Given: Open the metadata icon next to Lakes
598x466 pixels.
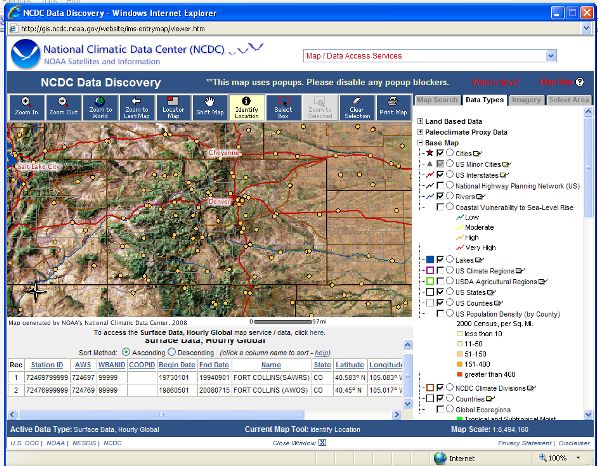Looking at the screenshot, I should pyautogui.click(x=478, y=260).
